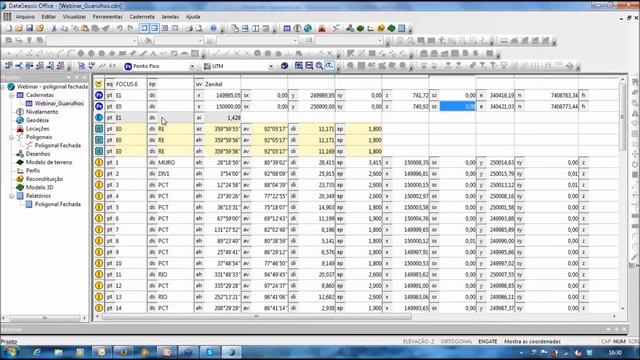This screenshot has width=640, height=360.
Task: Collapse the Poligonais tree node
Action: [x=12, y=137]
